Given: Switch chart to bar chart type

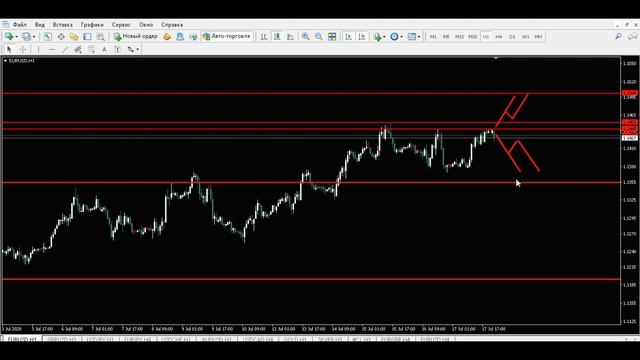Looking at the screenshot, I should (x=264, y=37).
